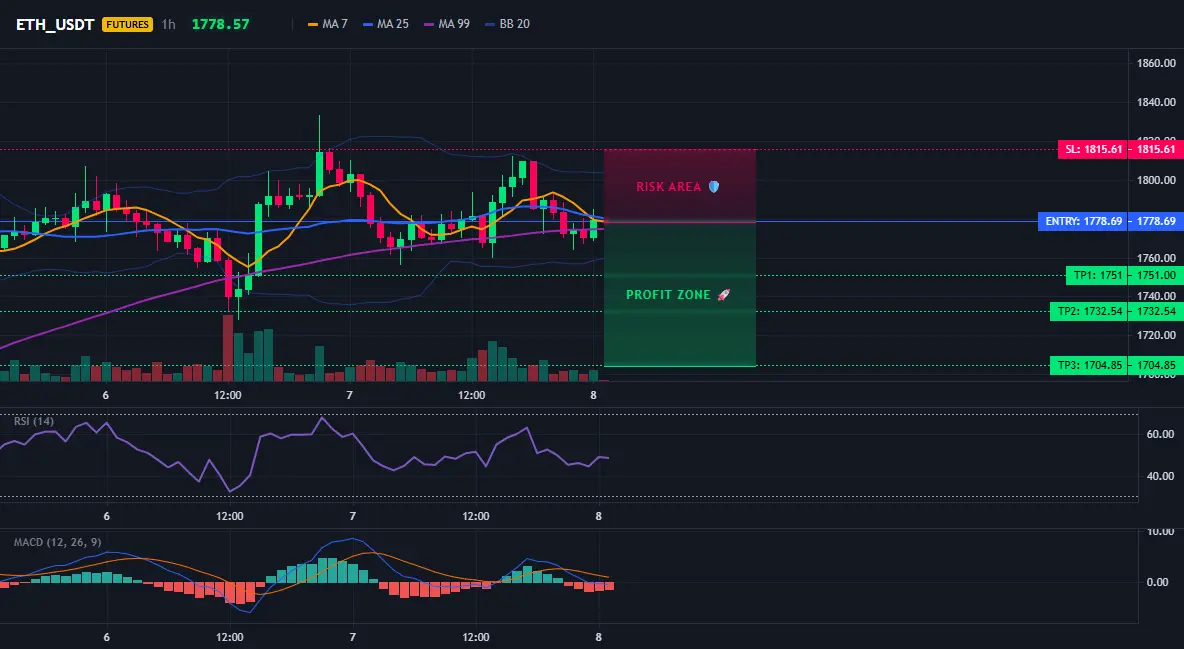Click the 1778.69 blue price tag
Viewport: 1184px width, 649px height.
click(x=1156, y=221)
